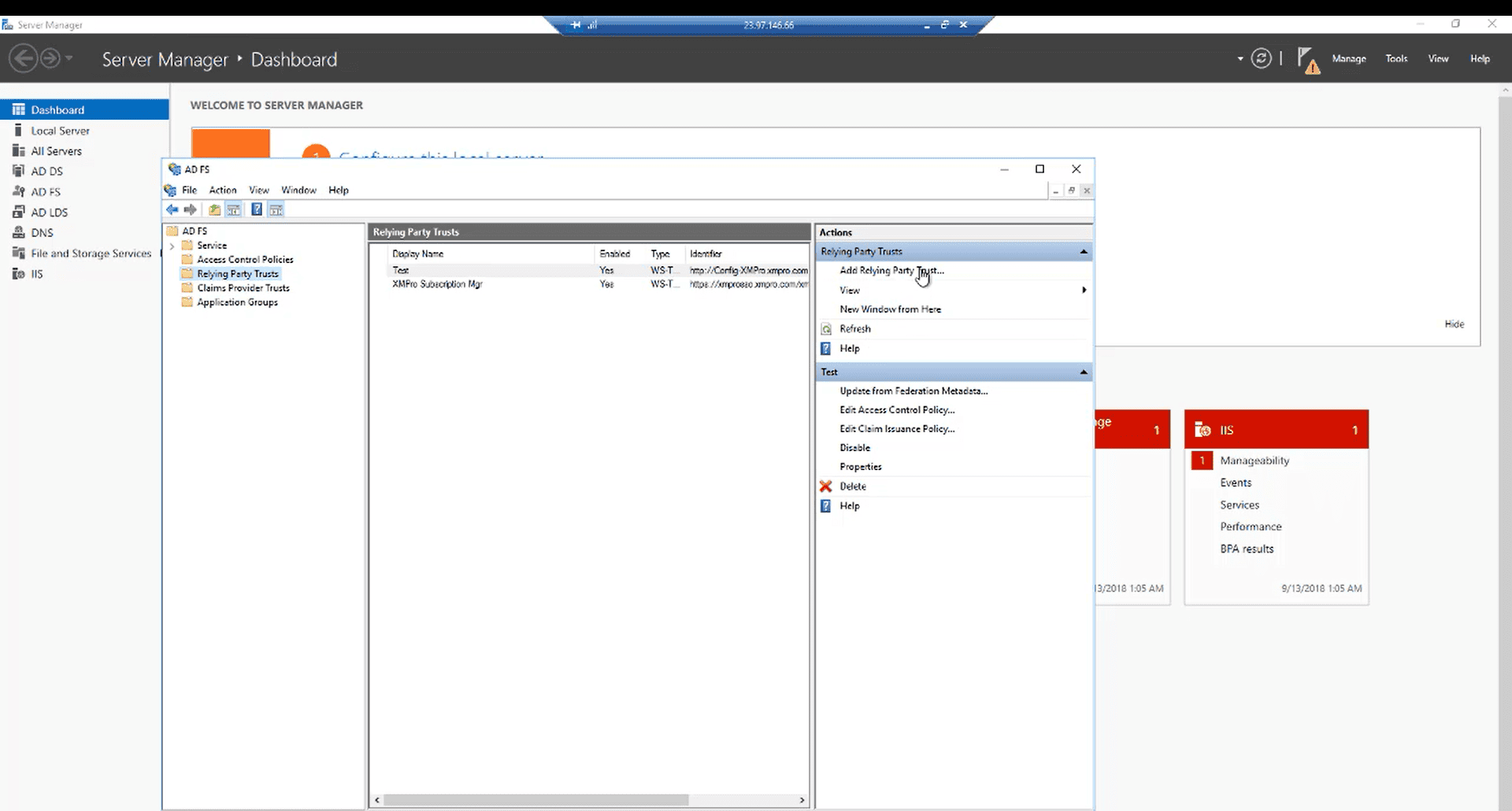Click Add Relying Party Trust action
This screenshot has height=811, width=1512.
tap(891, 271)
